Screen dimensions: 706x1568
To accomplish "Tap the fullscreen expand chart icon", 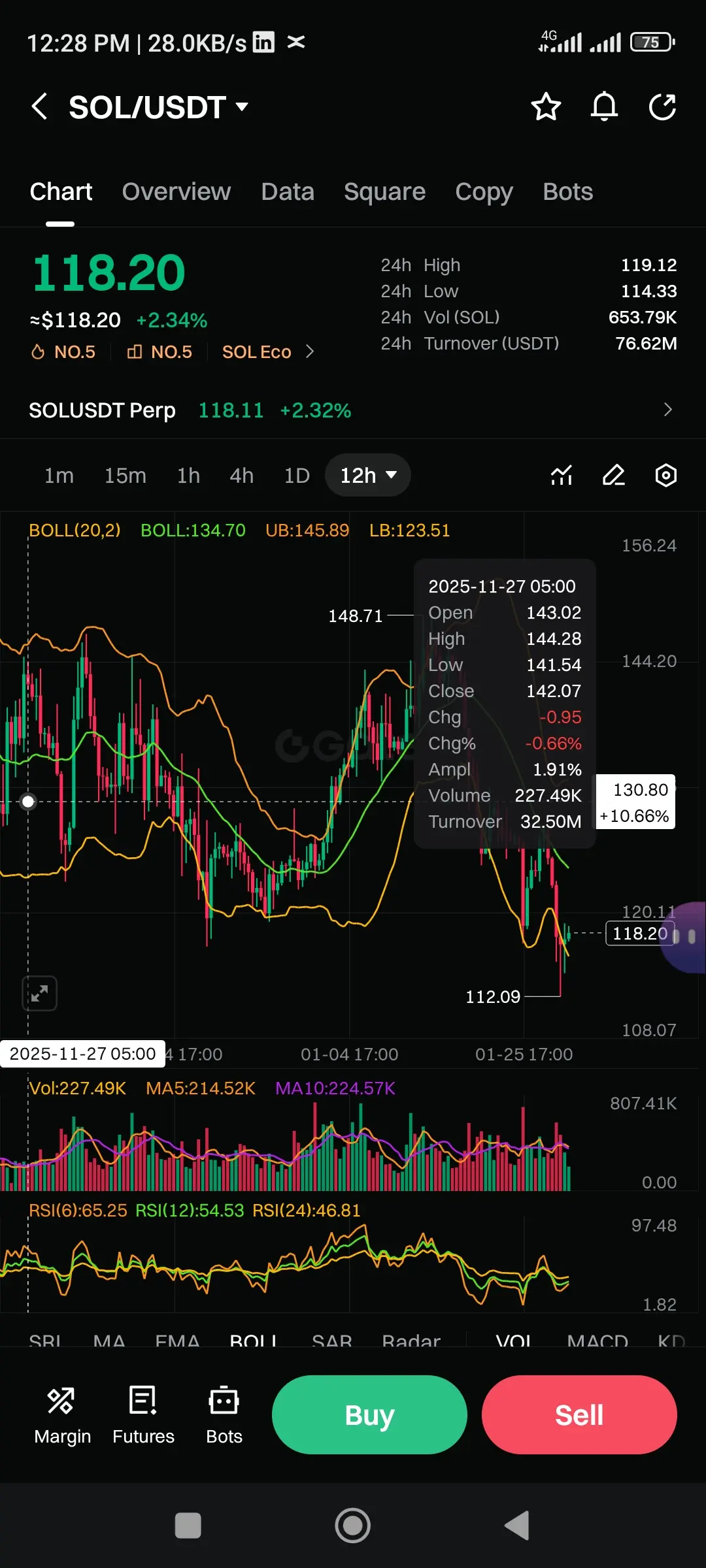I will click(x=39, y=994).
